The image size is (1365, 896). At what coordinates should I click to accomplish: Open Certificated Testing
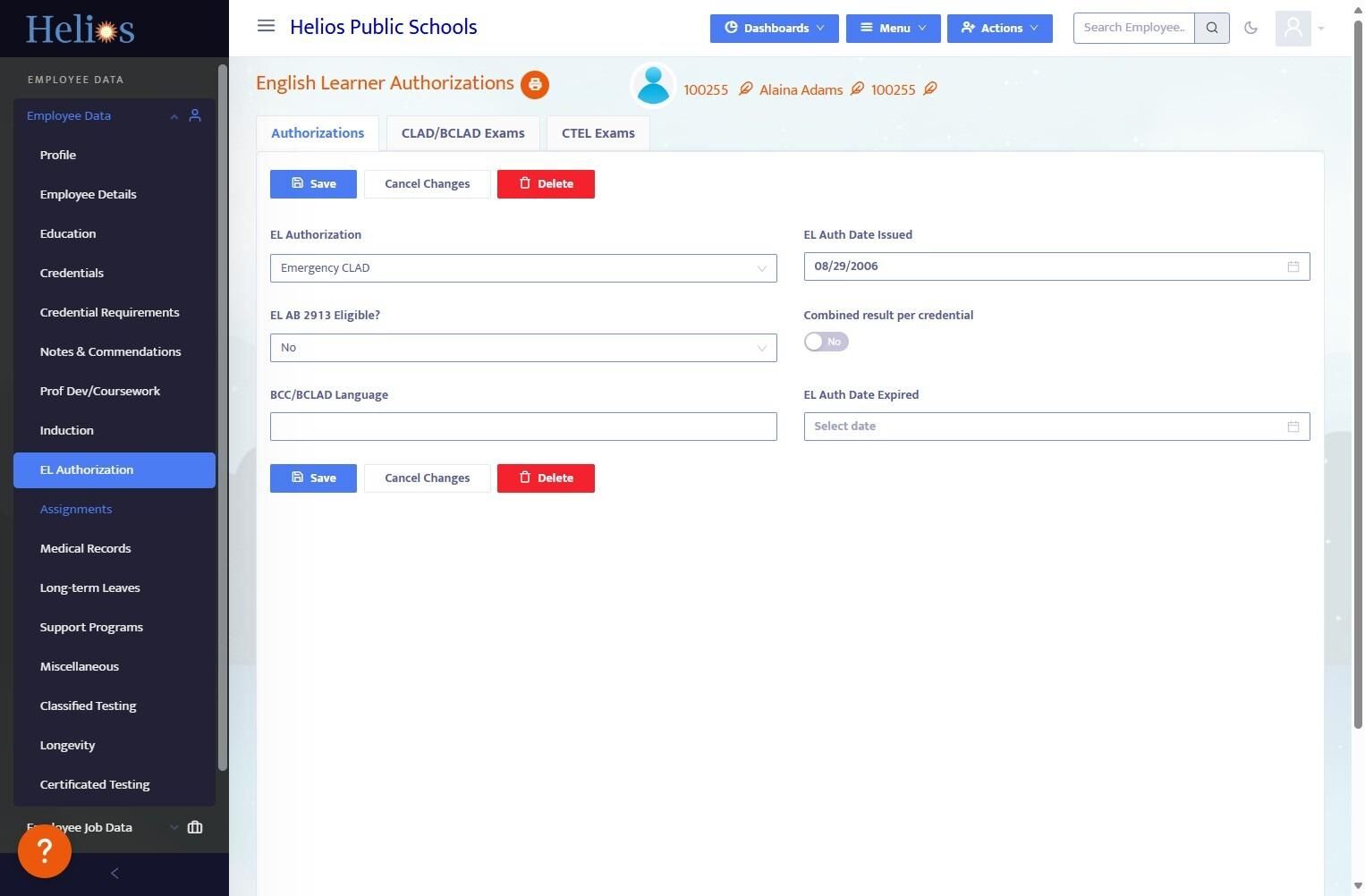[114, 784]
